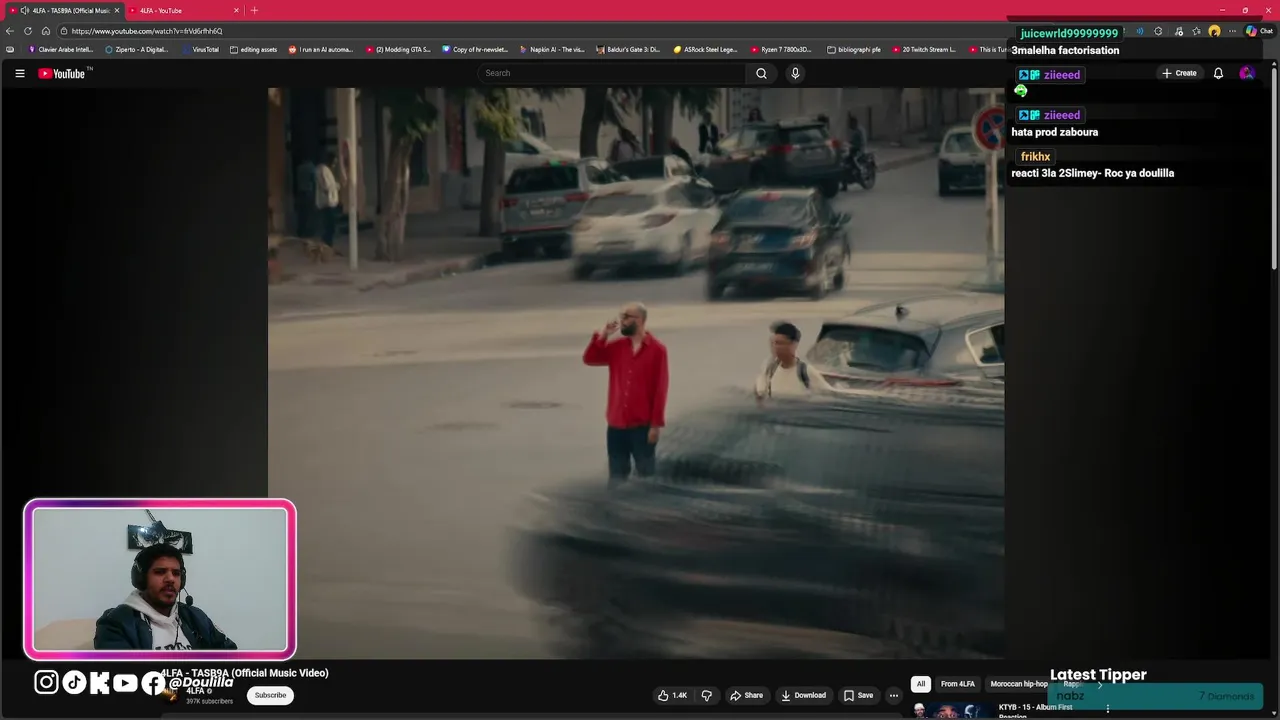Click the Create button
The image size is (1280, 720).
[x=1179, y=73]
